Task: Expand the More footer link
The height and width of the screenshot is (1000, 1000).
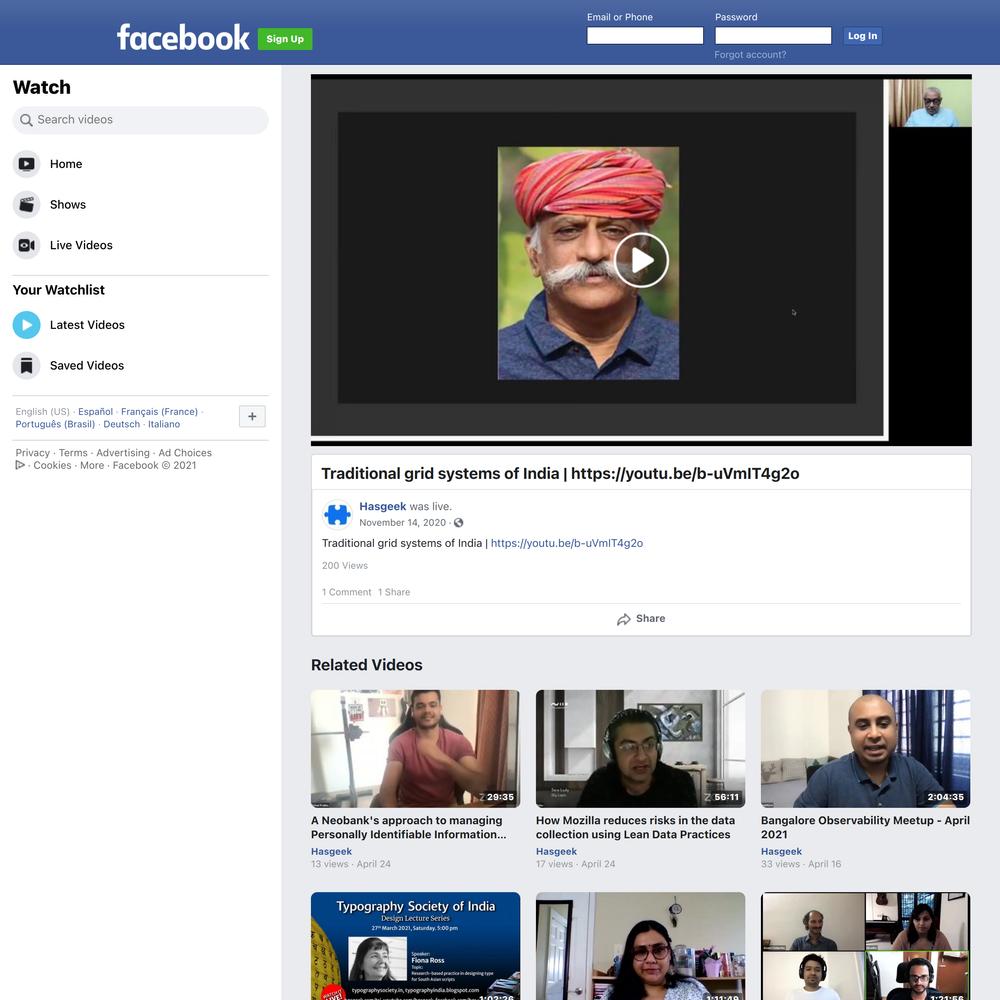Action: (x=92, y=466)
